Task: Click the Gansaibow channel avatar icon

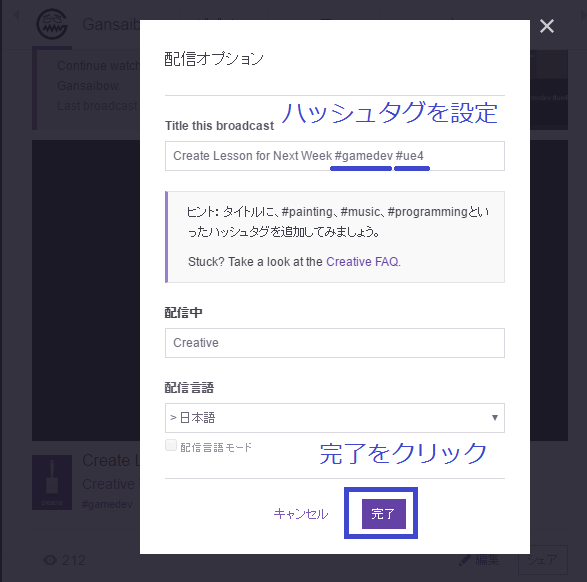Action: click(x=52, y=24)
